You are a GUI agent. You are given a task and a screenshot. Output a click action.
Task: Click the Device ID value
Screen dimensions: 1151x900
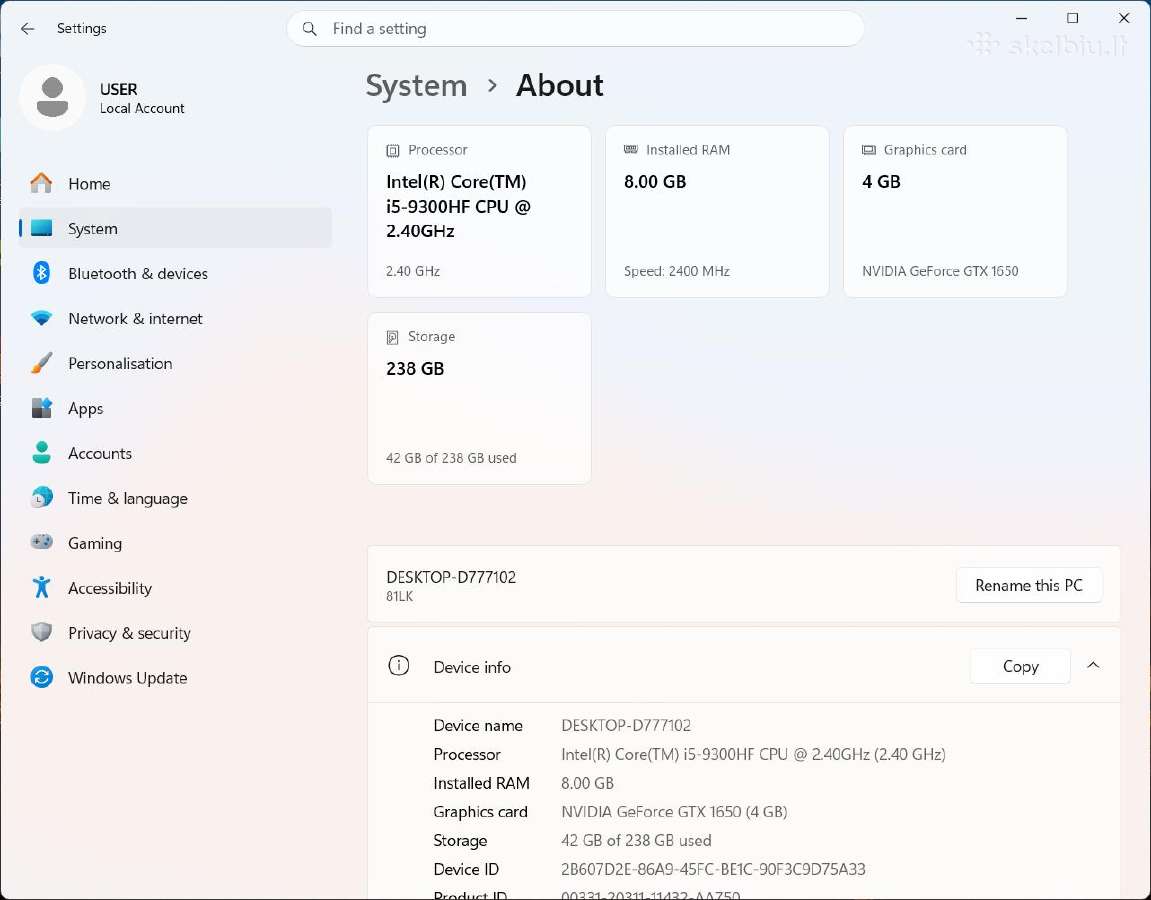[713, 869]
